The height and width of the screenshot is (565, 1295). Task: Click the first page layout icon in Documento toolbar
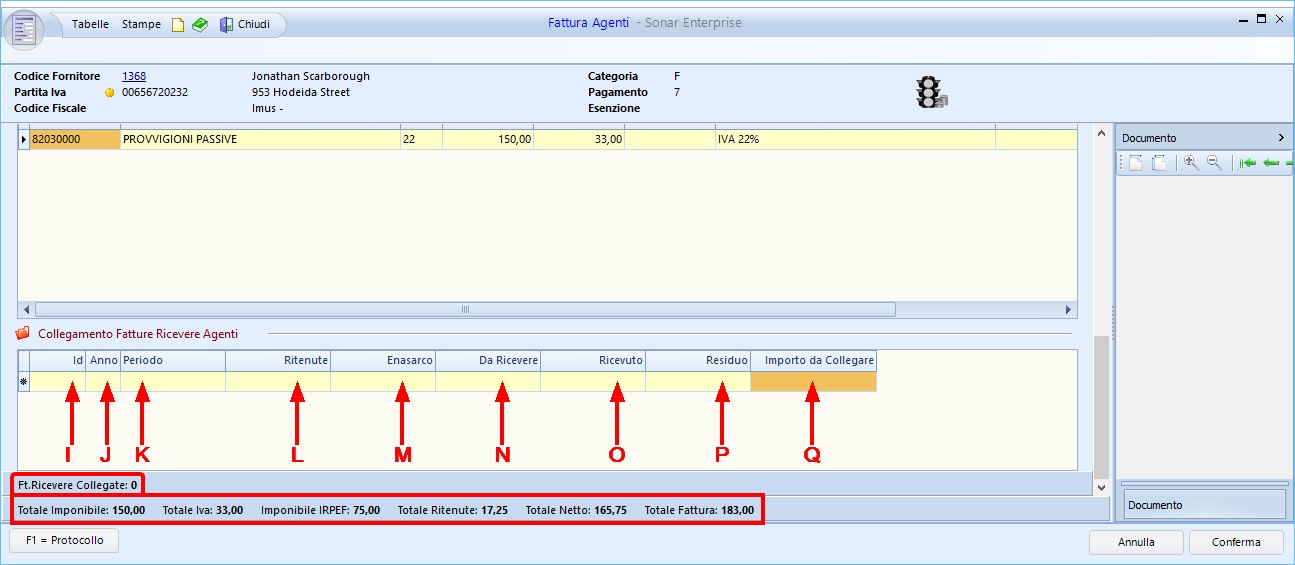click(x=1136, y=164)
